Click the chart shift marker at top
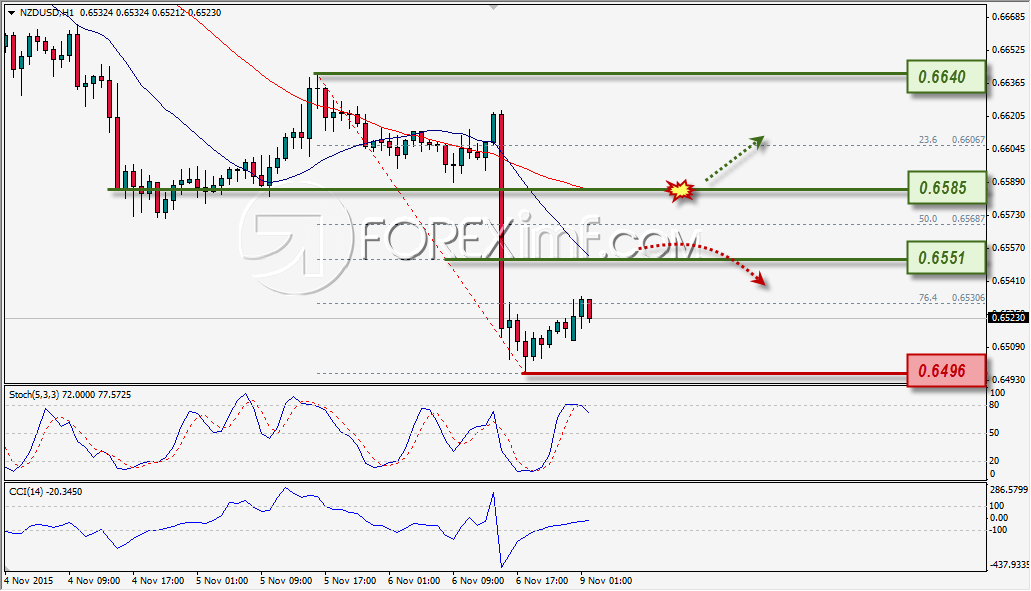This screenshot has width=1031, height=591. pyautogui.click(x=494, y=7)
